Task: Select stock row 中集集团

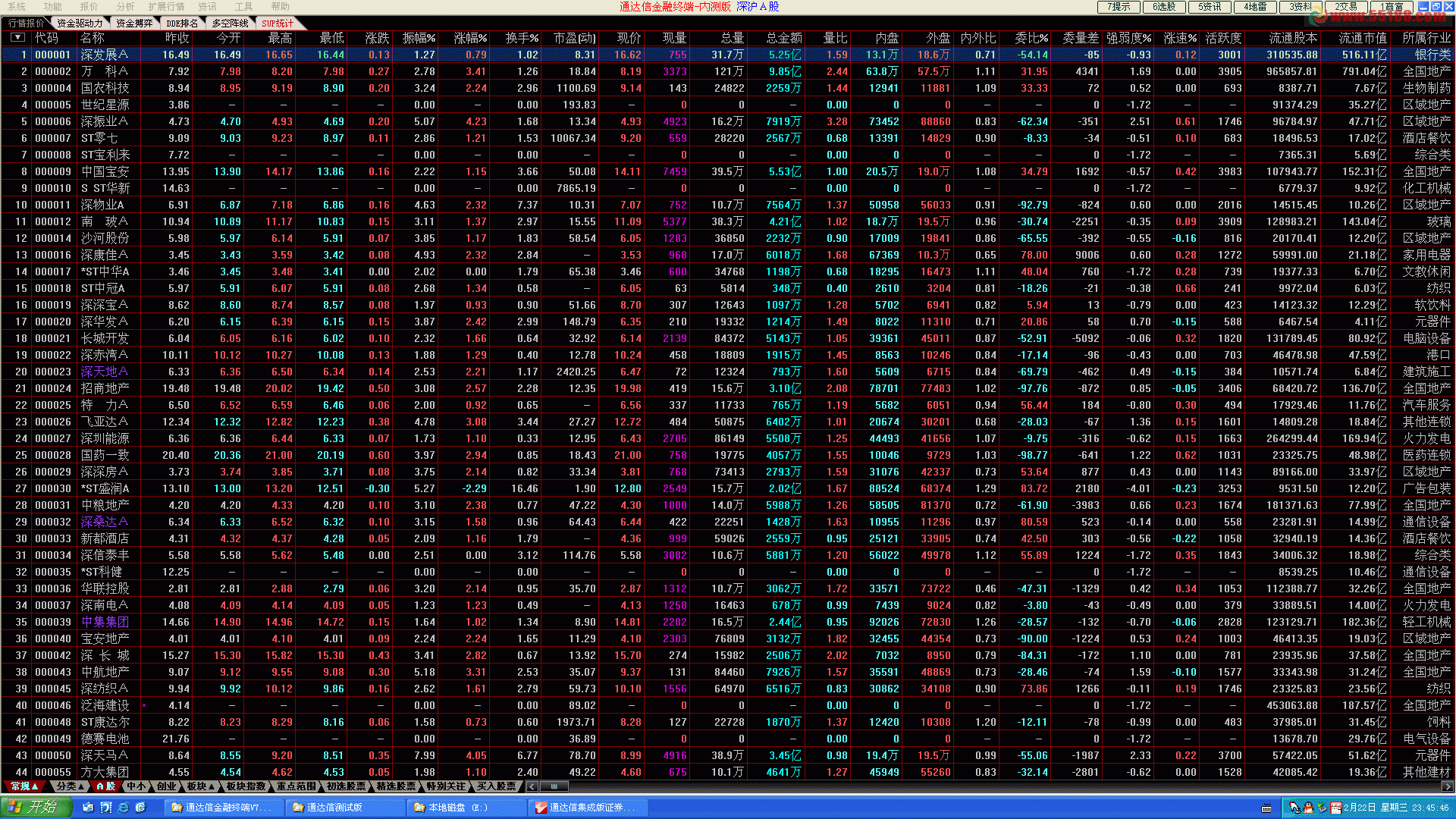Action: tap(728, 622)
